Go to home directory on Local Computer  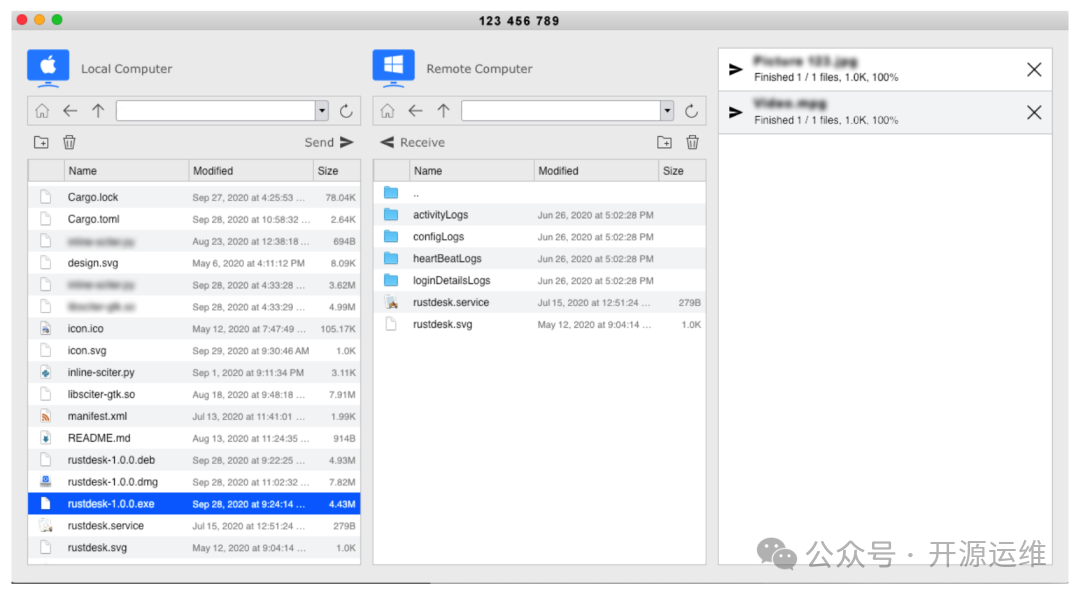42,111
